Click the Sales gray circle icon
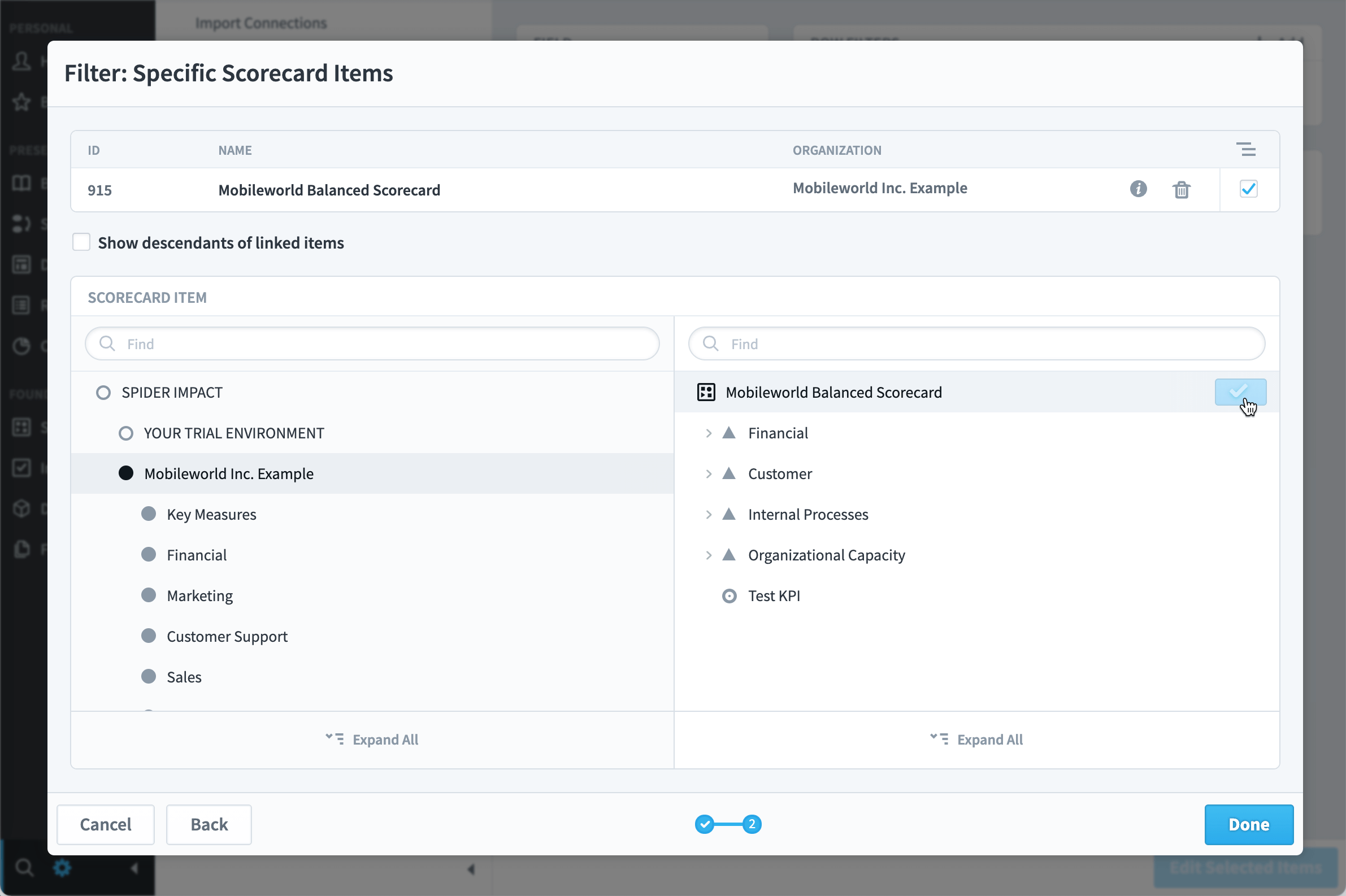The image size is (1346, 896). coord(149,676)
